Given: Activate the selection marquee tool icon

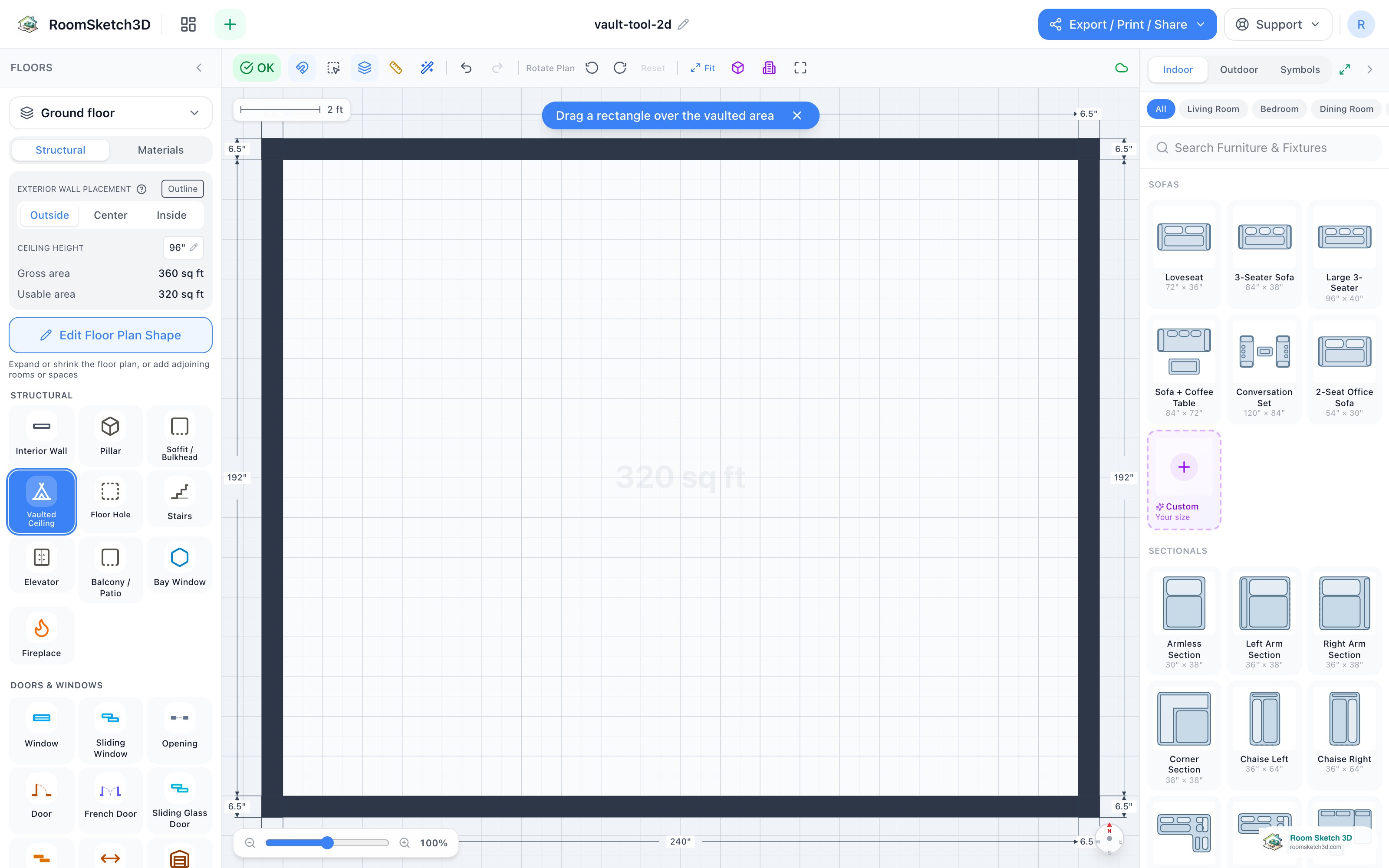Looking at the screenshot, I should (x=333, y=68).
